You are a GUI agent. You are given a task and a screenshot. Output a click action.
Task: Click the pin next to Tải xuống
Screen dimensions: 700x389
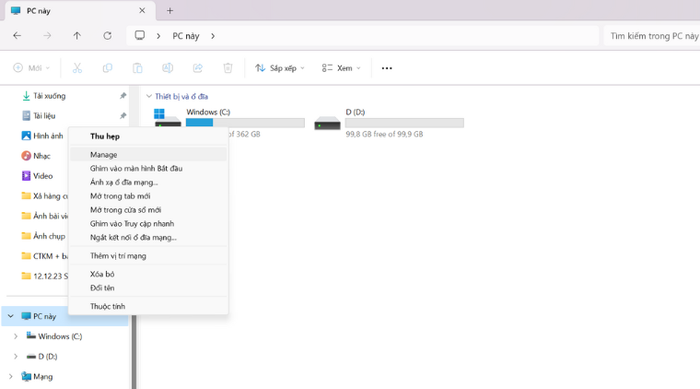tap(123, 96)
